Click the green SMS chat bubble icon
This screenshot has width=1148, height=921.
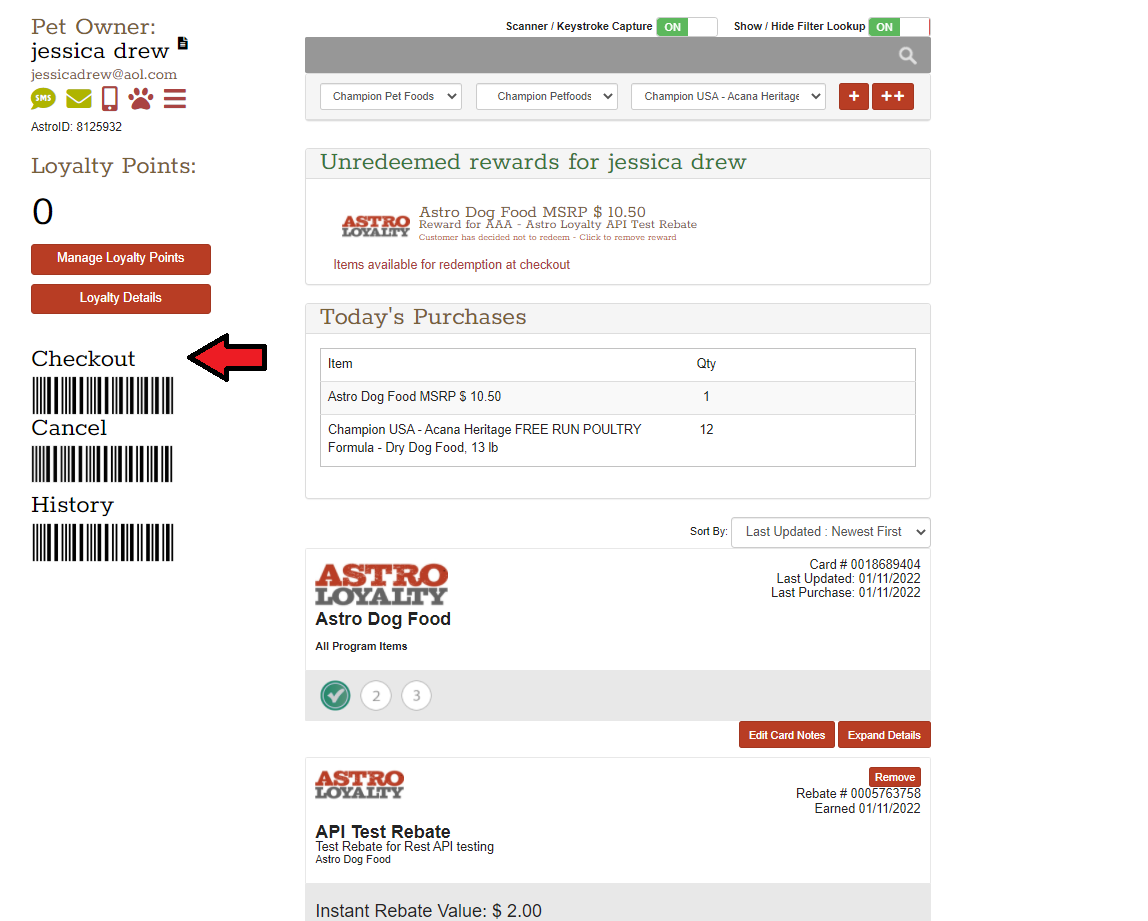(44, 99)
